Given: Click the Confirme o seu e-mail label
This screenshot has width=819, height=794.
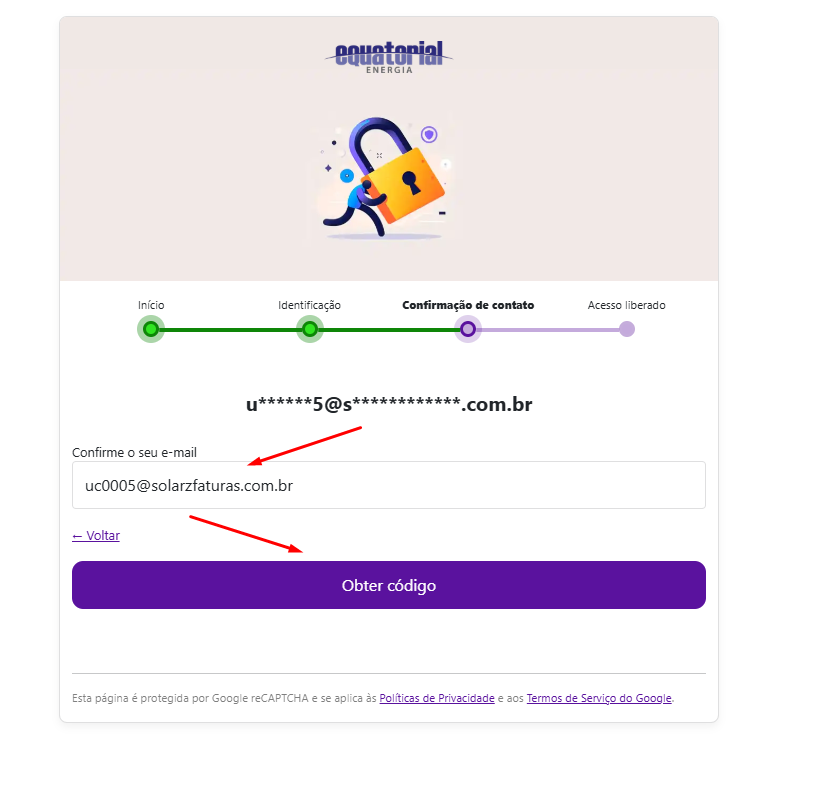Looking at the screenshot, I should pyautogui.click(x=134, y=452).
